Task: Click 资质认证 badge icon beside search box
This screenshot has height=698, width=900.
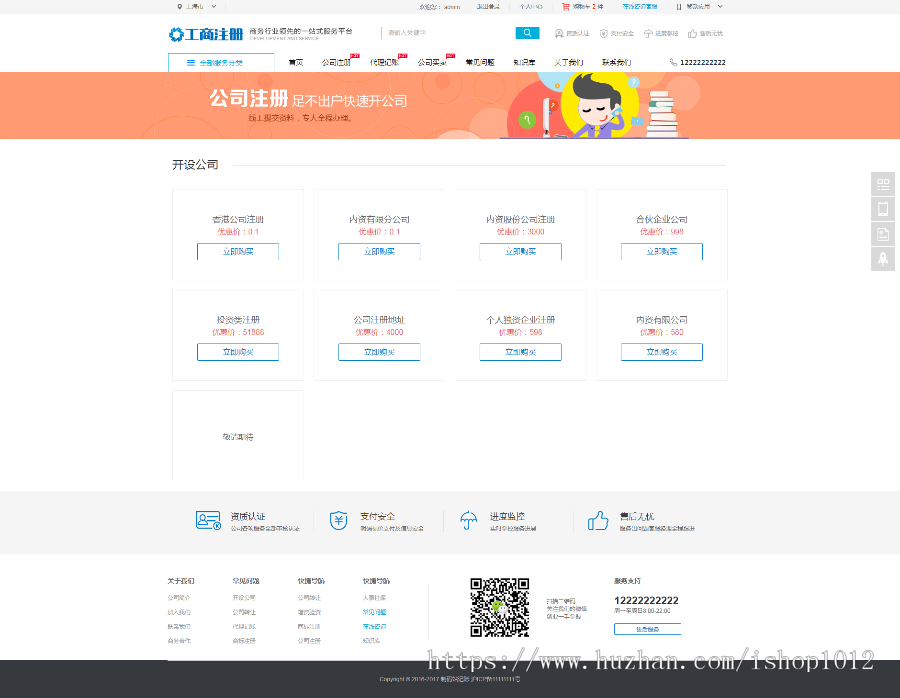Action: tap(558, 33)
